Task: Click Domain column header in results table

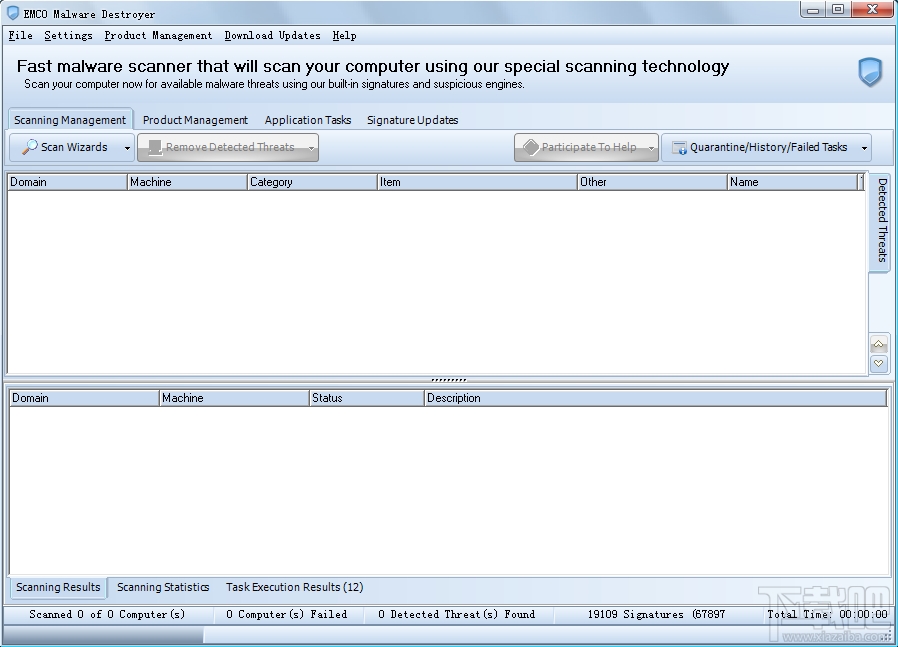Action: (x=84, y=398)
